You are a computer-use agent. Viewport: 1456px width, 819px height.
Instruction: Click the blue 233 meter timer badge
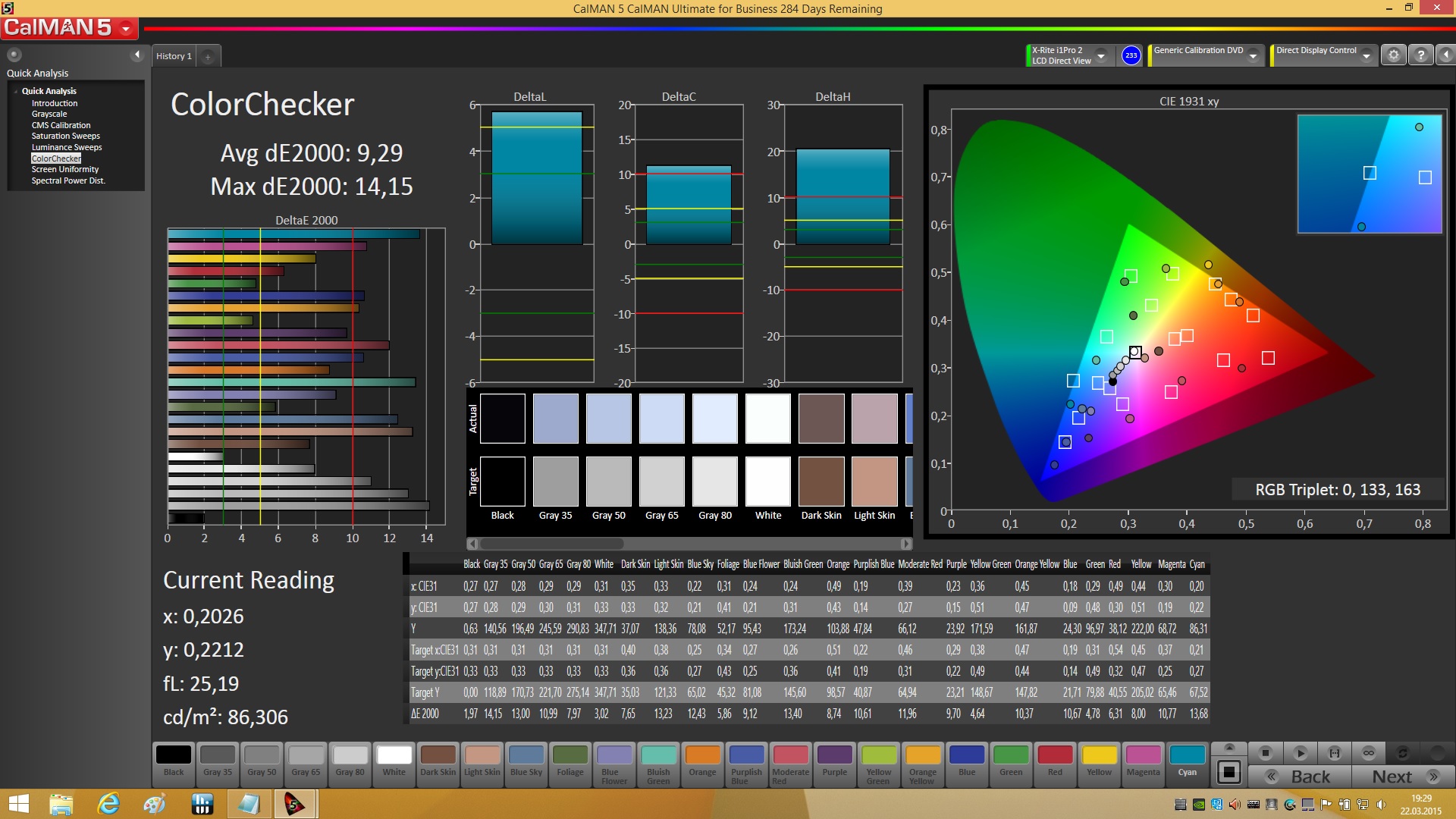click(1131, 55)
